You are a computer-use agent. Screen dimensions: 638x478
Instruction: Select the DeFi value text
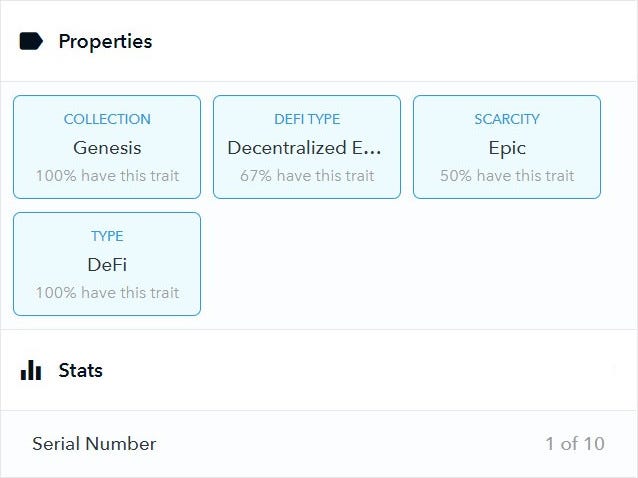coord(107,265)
